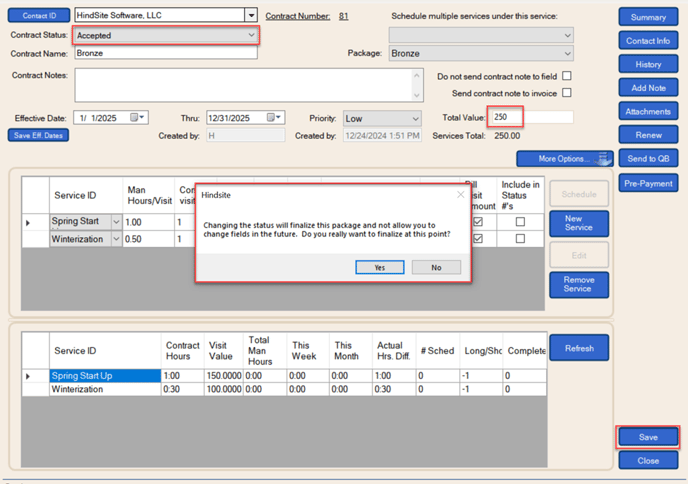Viewport: 688px width, 484px height.
Task: Click the Renew button
Action: coord(648,135)
